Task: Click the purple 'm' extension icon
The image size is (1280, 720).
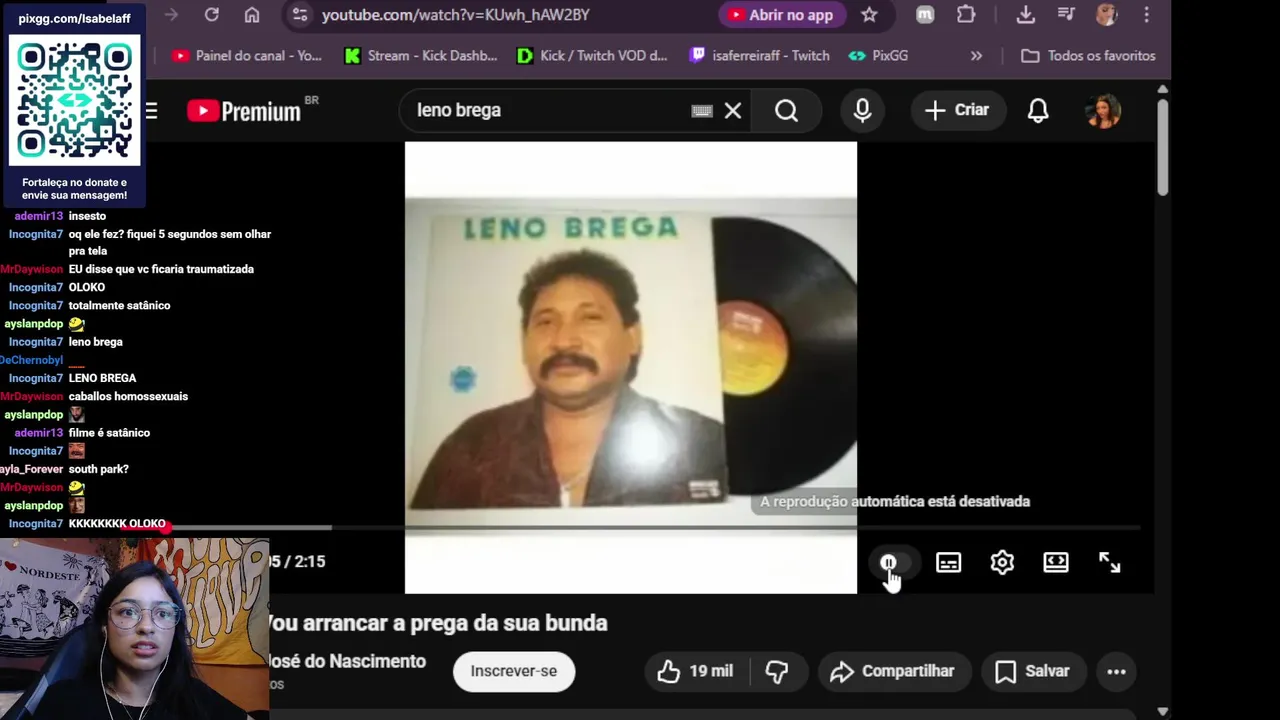Action: pyautogui.click(x=925, y=15)
